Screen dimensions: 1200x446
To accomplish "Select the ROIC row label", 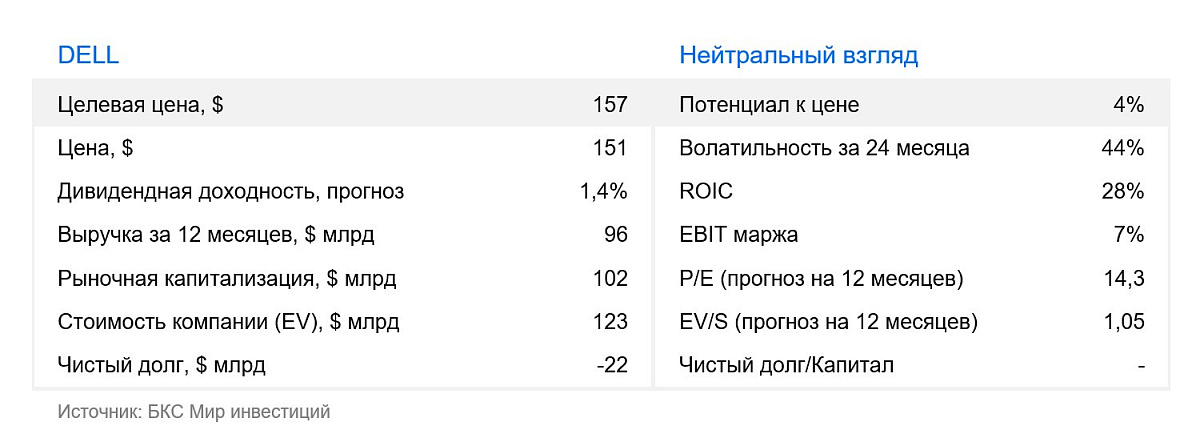I will (x=705, y=192).
